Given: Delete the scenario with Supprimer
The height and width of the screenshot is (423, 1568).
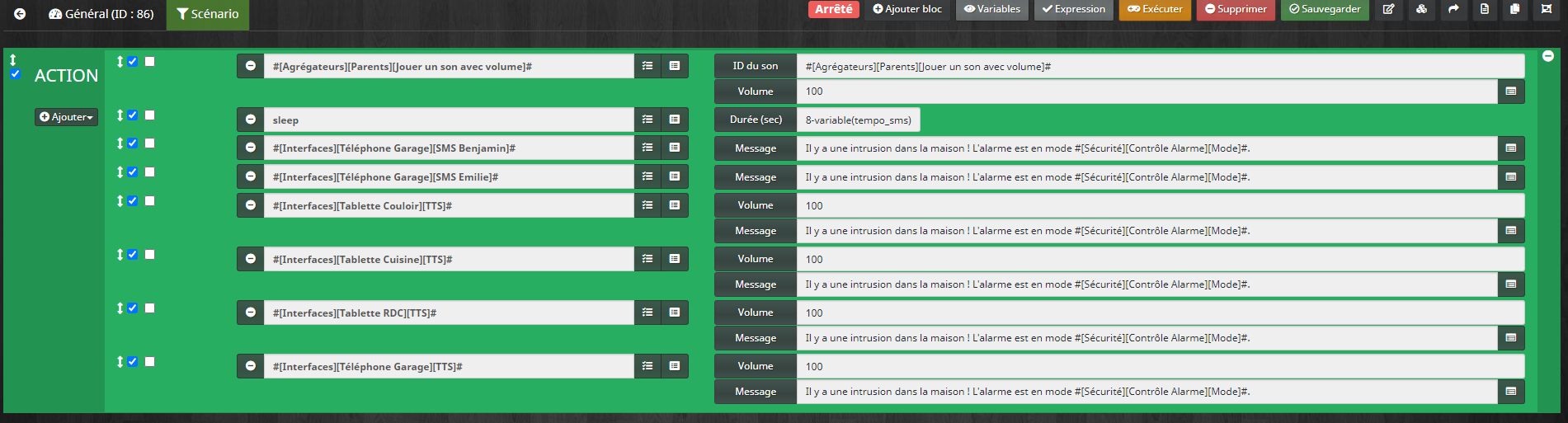Looking at the screenshot, I should 1236,9.
